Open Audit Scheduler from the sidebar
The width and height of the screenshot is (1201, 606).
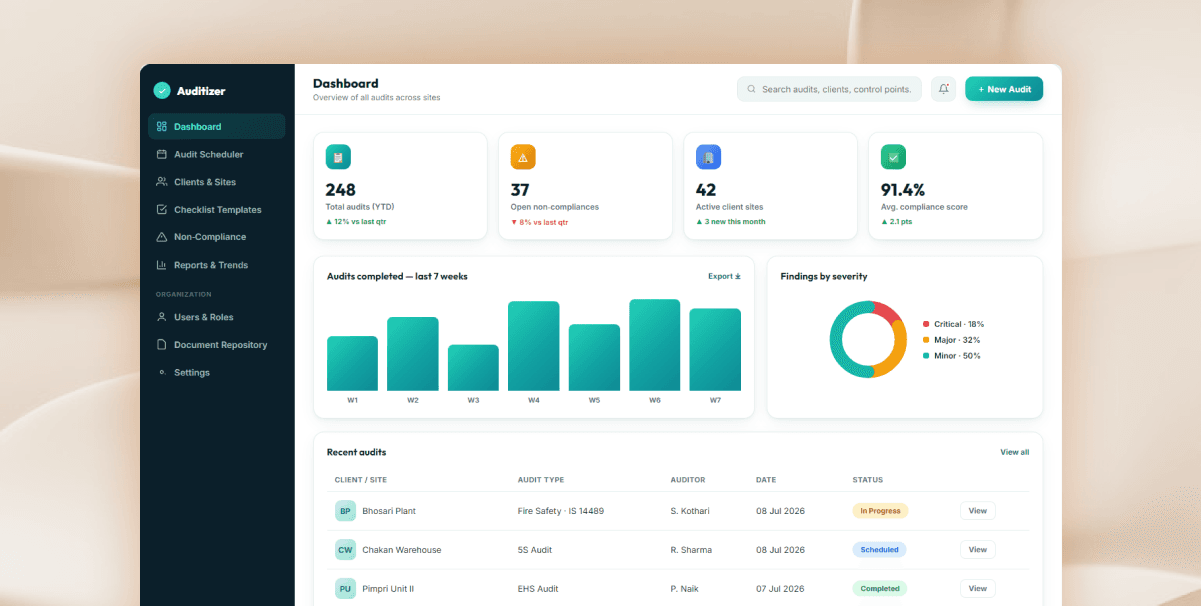point(217,154)
